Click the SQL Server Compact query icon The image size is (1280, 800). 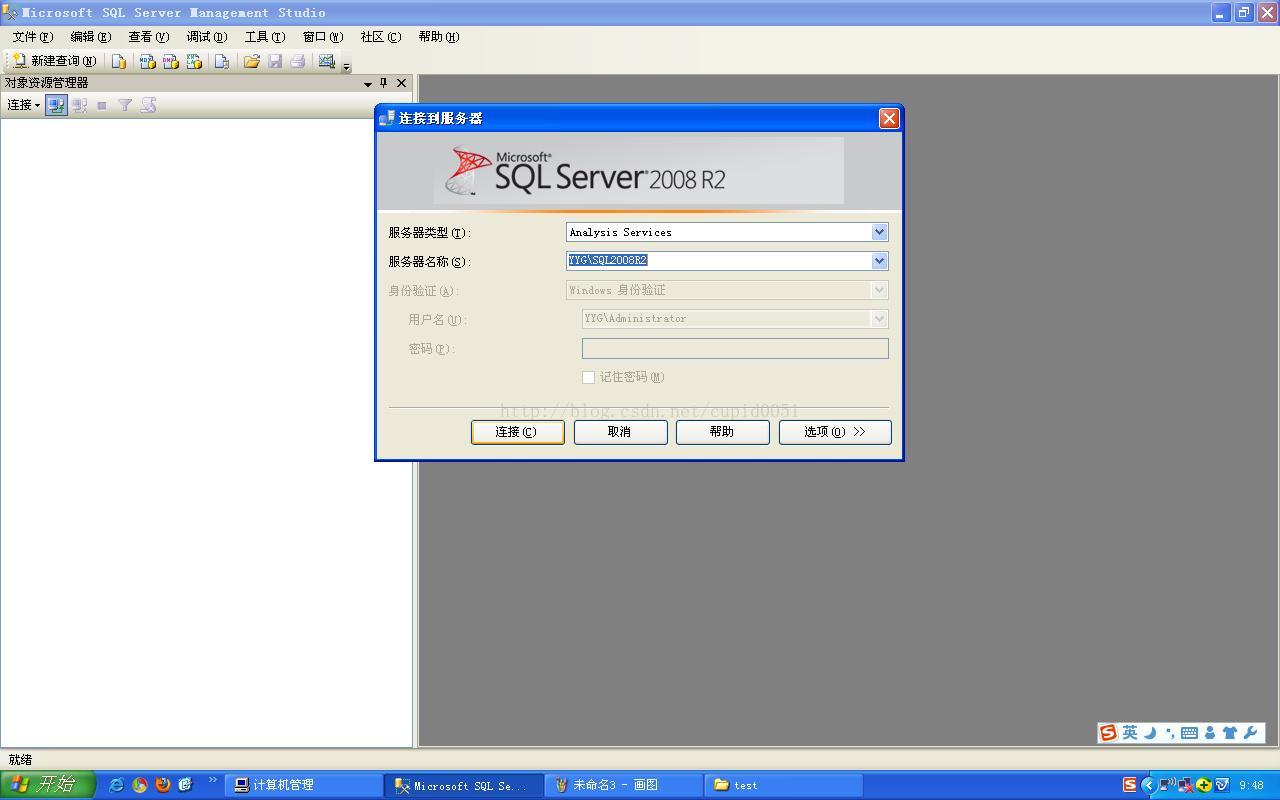pos(222,61)
